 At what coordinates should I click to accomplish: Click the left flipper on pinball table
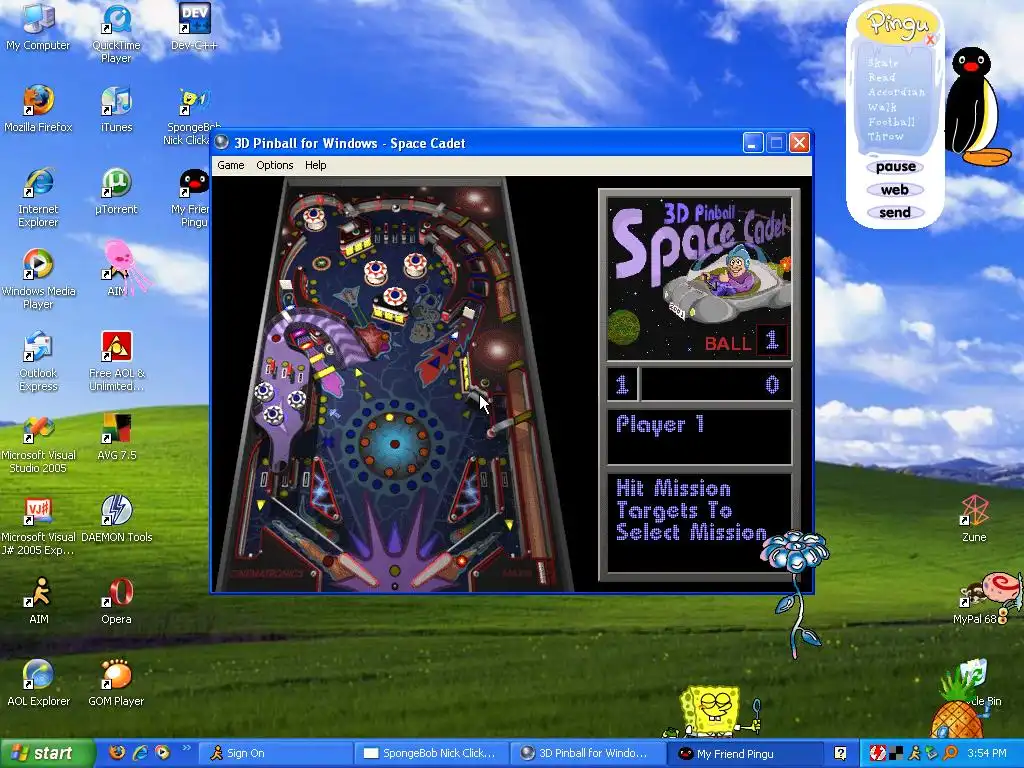[351, 568]
